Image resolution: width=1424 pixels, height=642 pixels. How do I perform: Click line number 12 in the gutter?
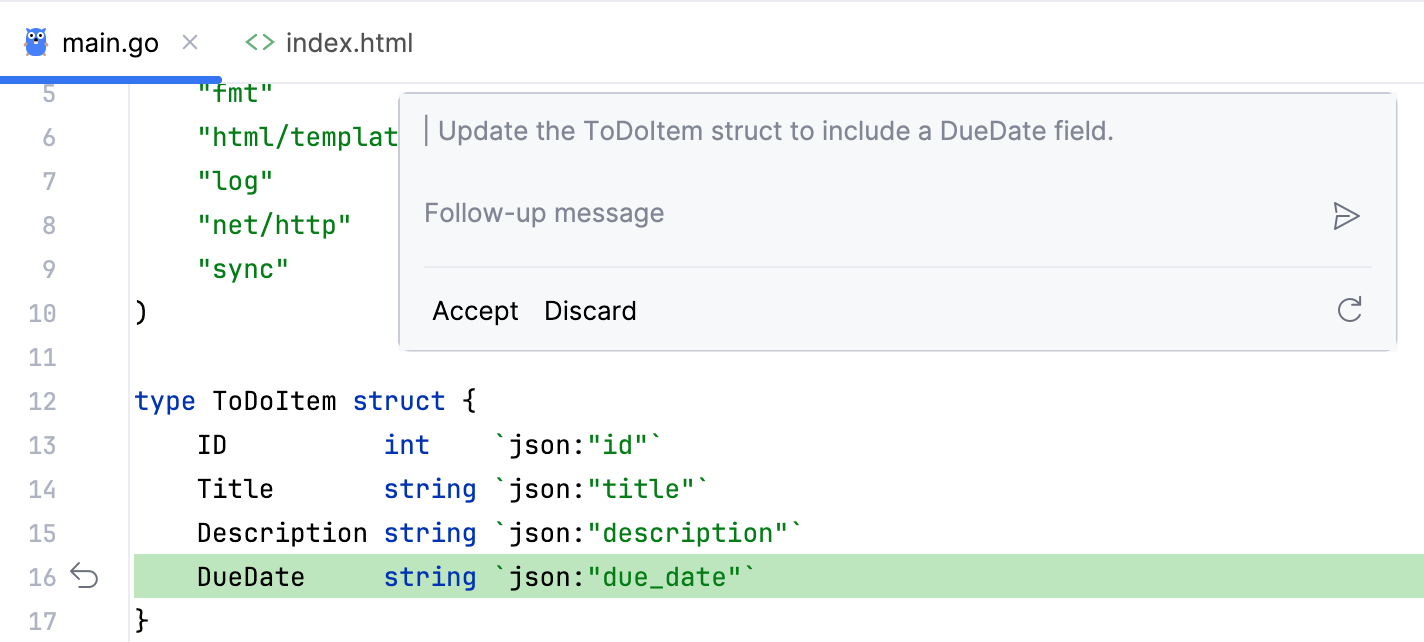click(42, 401)
